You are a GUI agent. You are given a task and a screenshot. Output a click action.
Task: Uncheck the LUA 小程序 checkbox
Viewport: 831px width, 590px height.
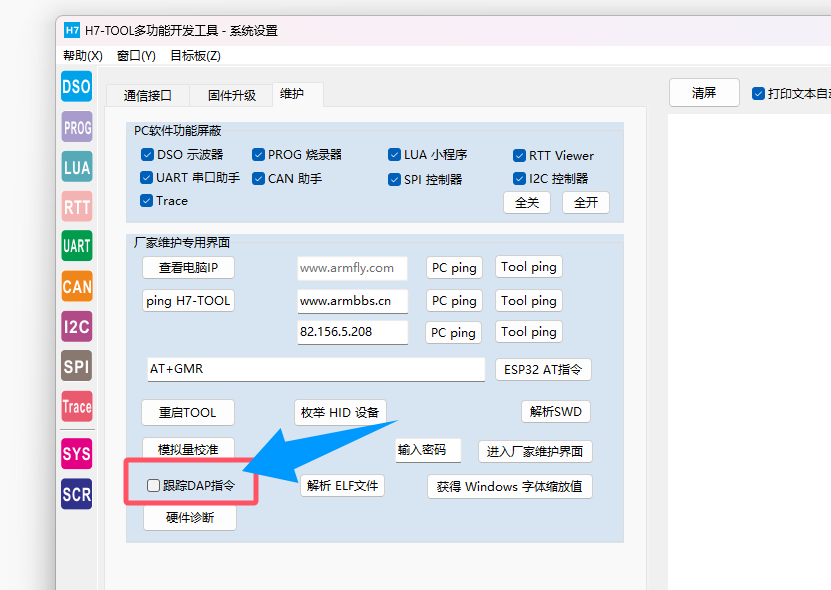click(394, 155)
